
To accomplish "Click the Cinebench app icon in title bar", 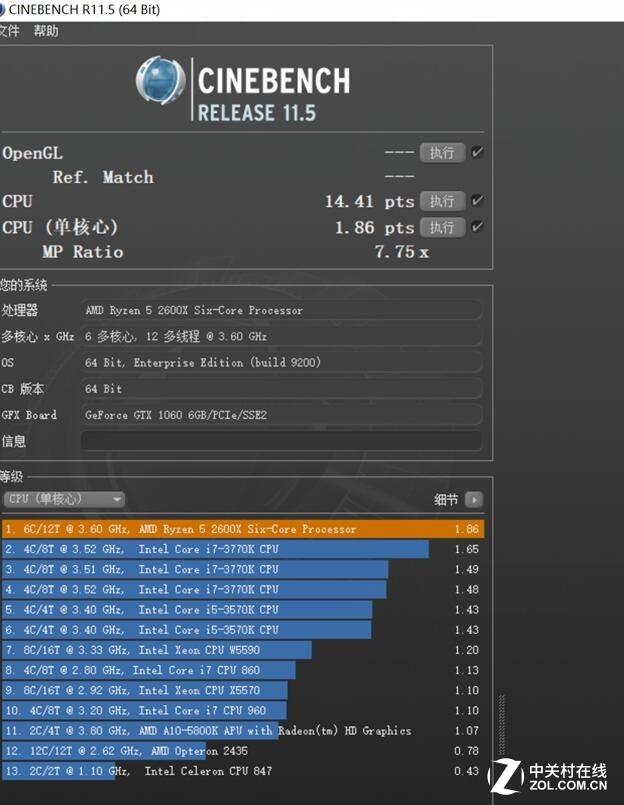I will pyautogui.click(x=2, y=10).
